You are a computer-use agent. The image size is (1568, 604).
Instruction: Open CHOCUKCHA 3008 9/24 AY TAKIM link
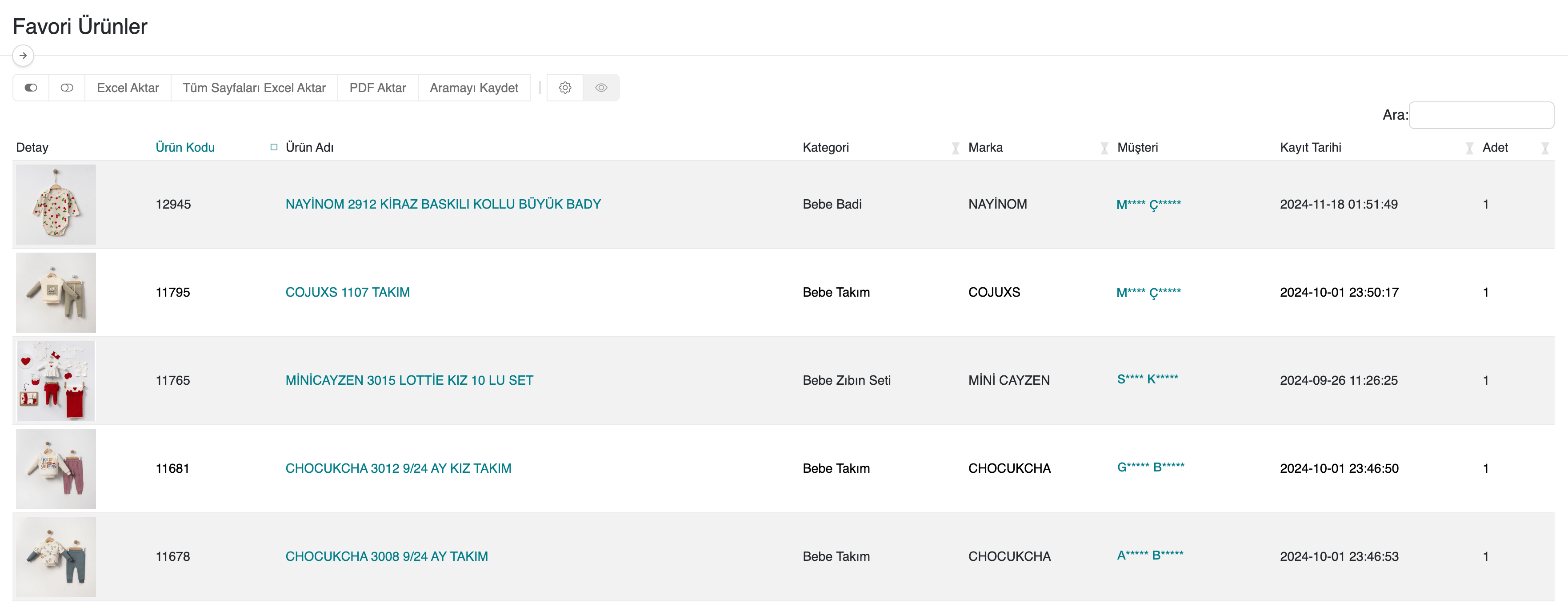point(387,556)
